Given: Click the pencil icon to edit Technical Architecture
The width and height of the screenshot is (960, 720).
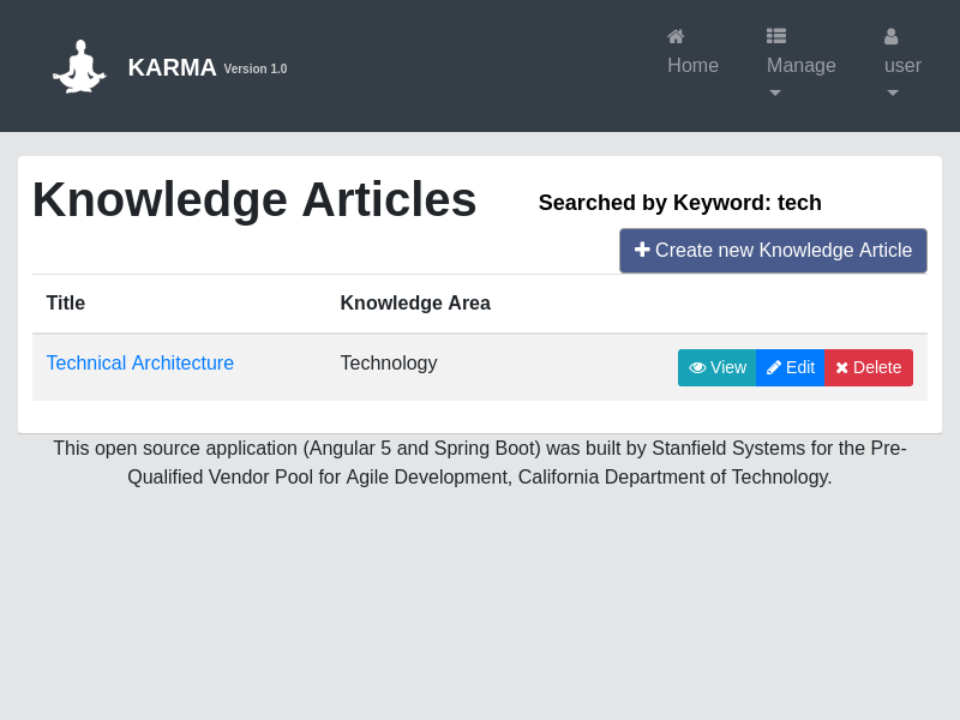Looking at the screenshot, I should click(774, 368).
